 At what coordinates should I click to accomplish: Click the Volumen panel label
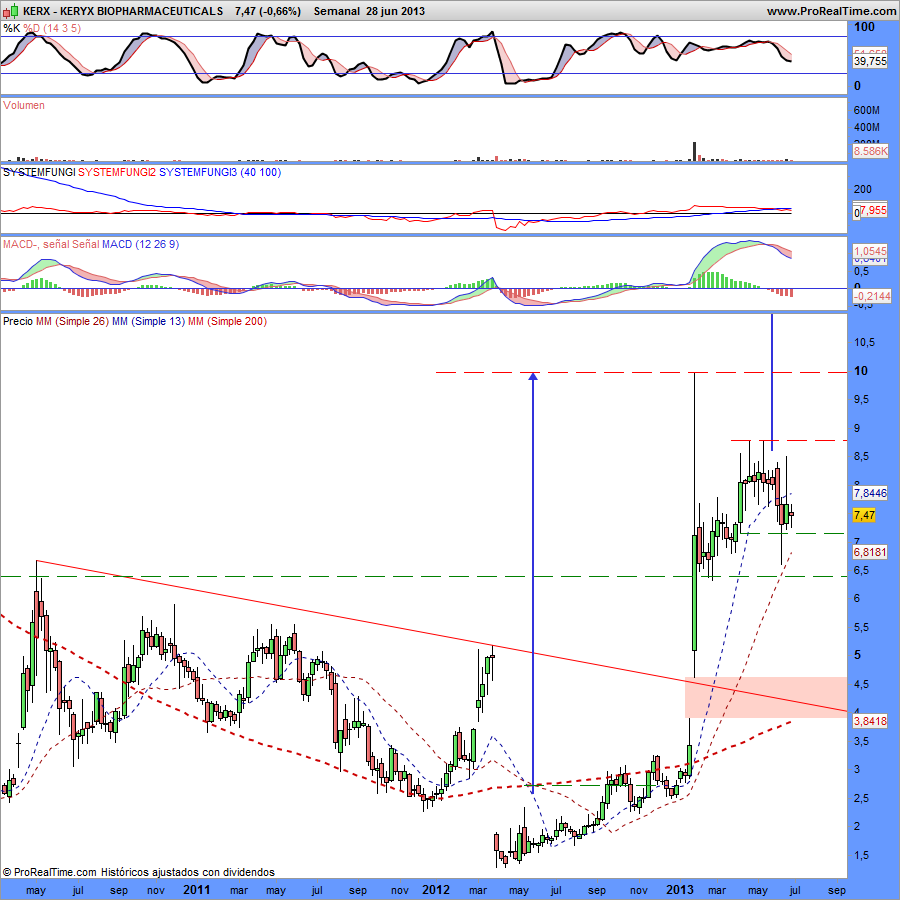24,105
